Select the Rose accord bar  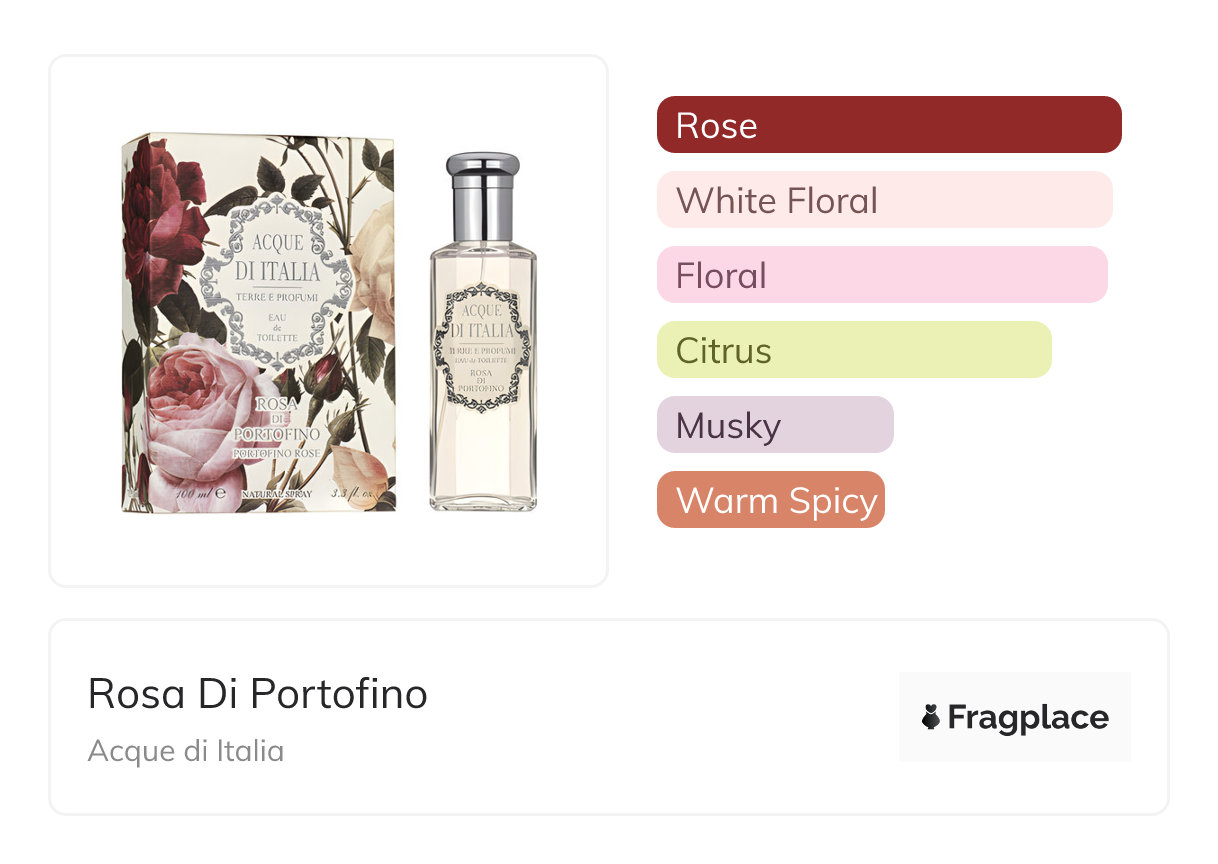(x=888, y=125)
